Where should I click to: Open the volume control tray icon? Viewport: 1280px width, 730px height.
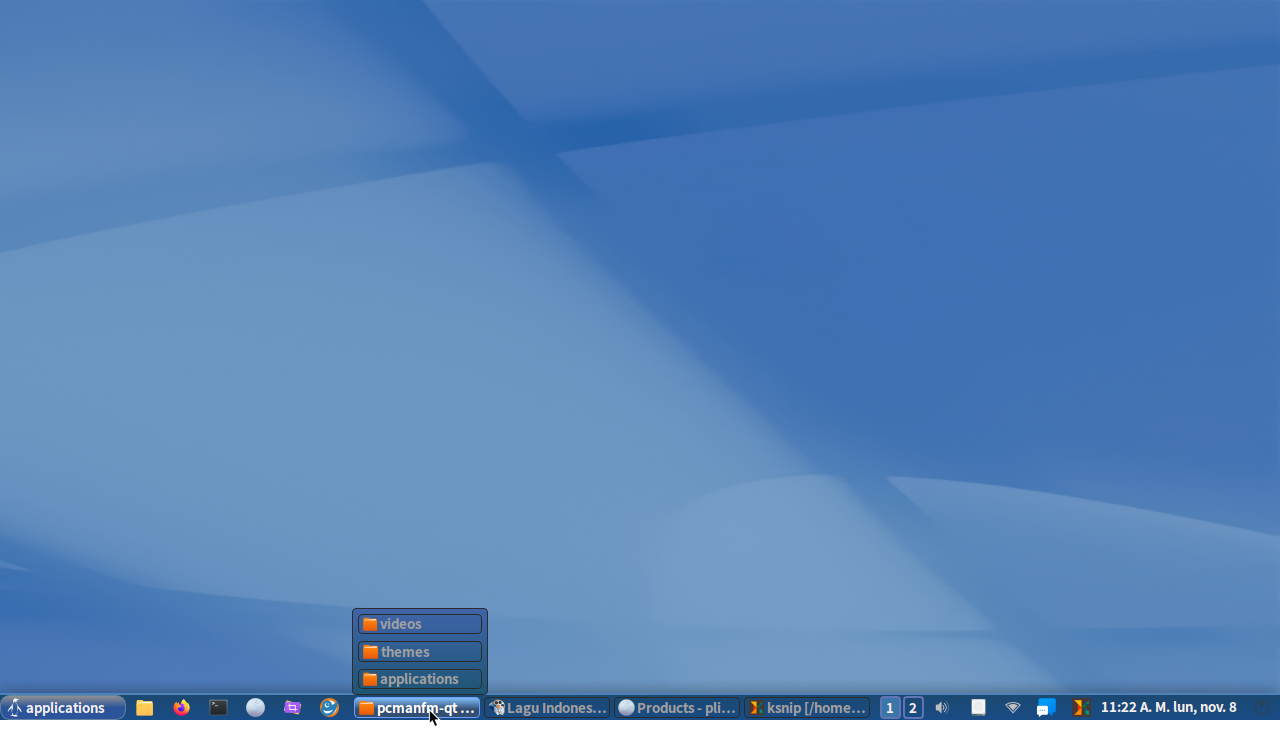pyautogui.click(x=942, y=708)
